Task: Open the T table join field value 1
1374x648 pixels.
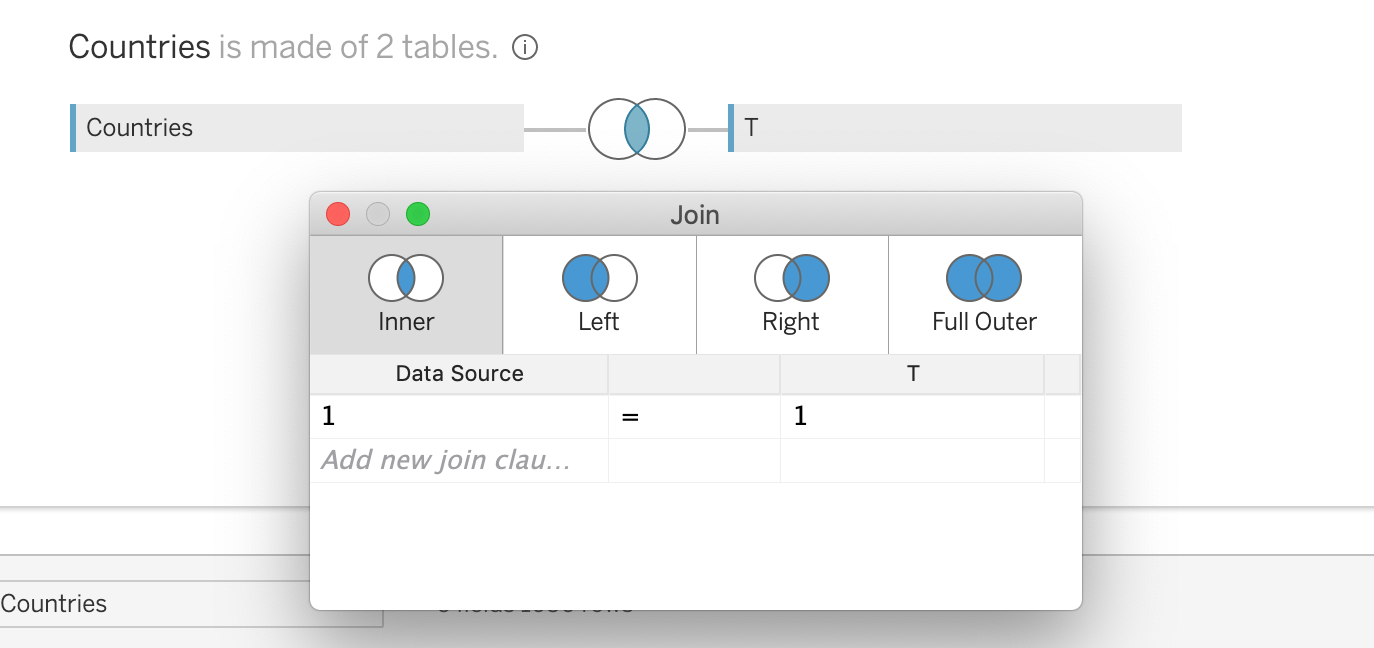Action: (x=911, y=417)
